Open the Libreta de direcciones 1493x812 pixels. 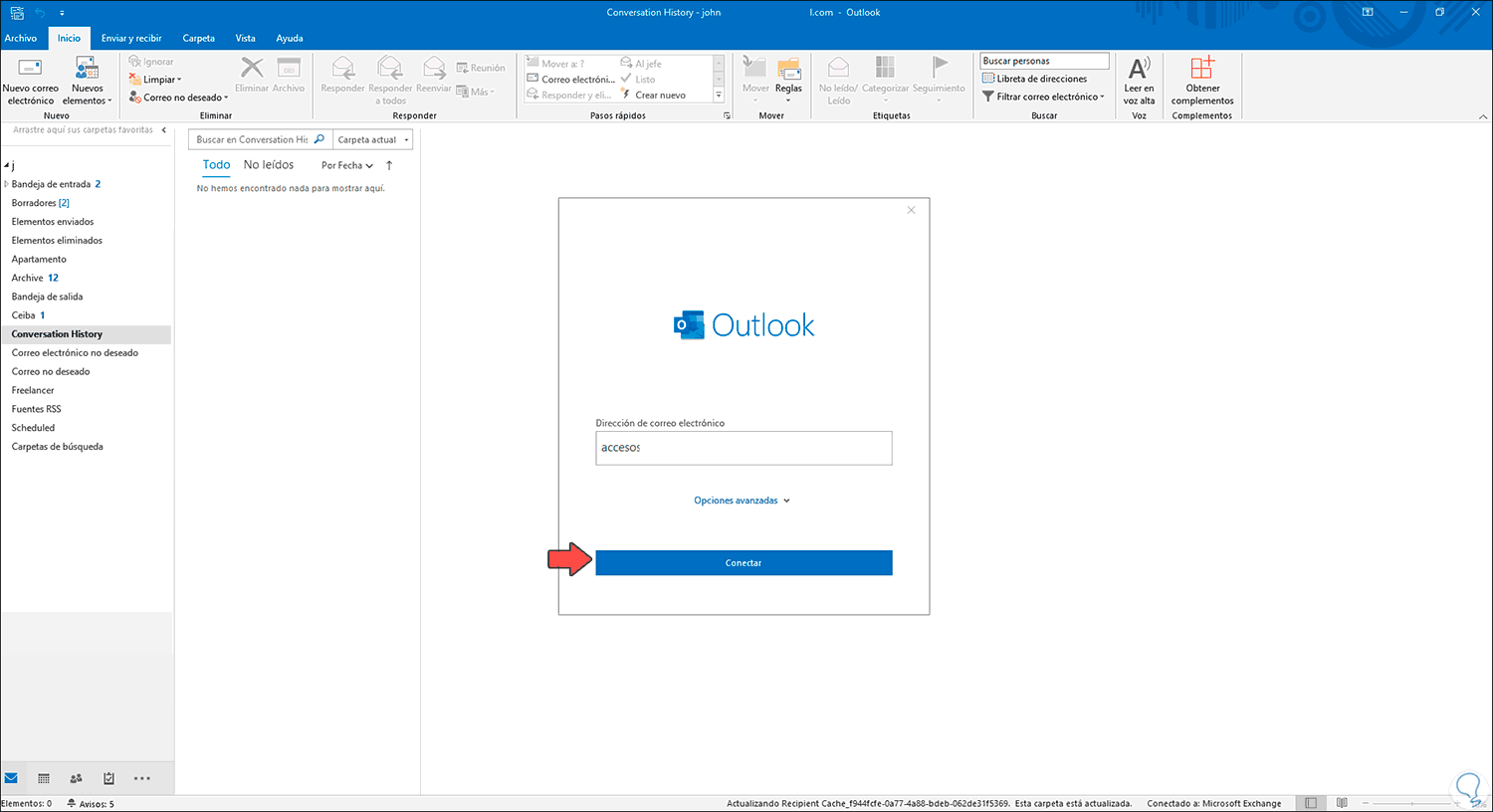pyautogui.click(x=1035, y=79)
